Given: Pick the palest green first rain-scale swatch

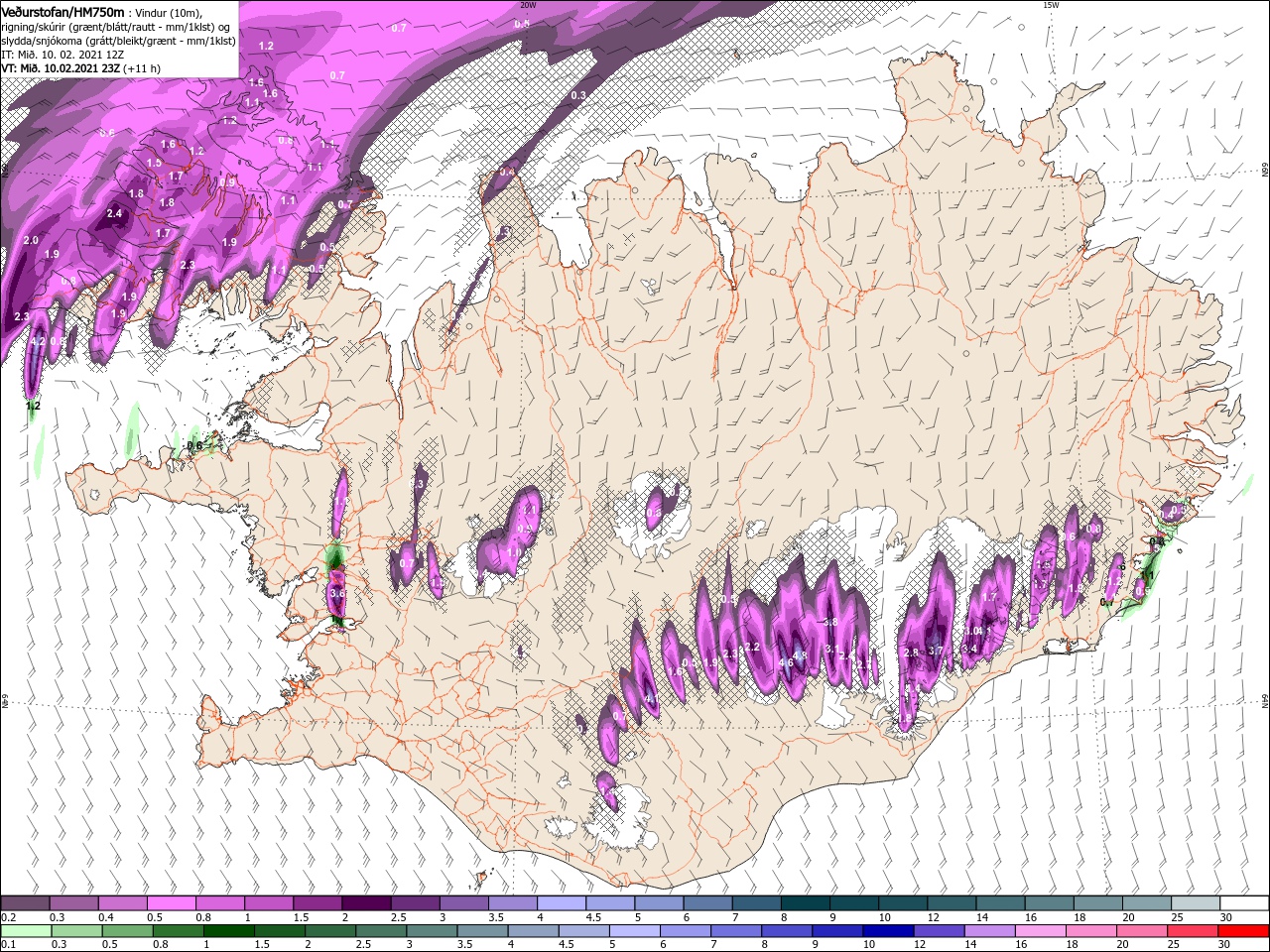Looking at the screenshot, I should click(26, 931).
